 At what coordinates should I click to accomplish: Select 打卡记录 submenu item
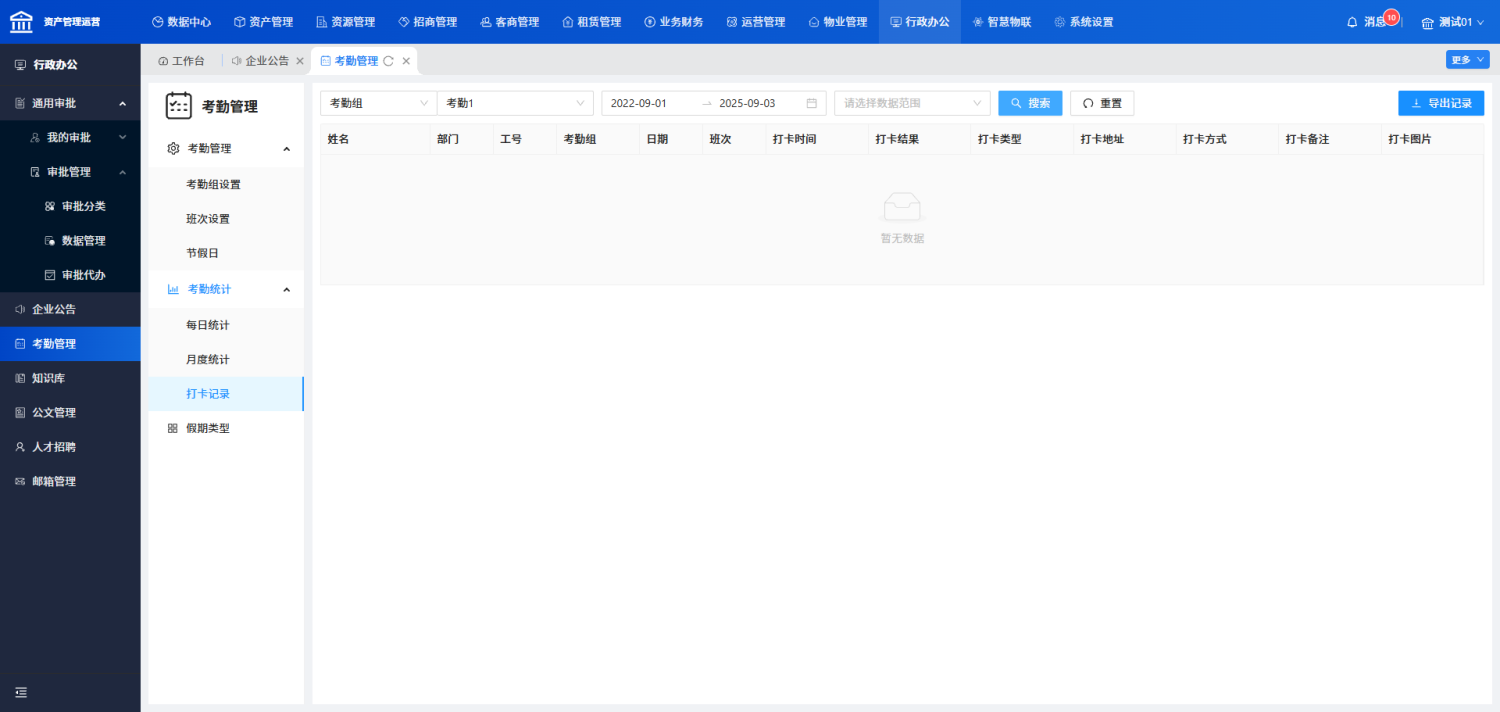(x=226, y=394)
